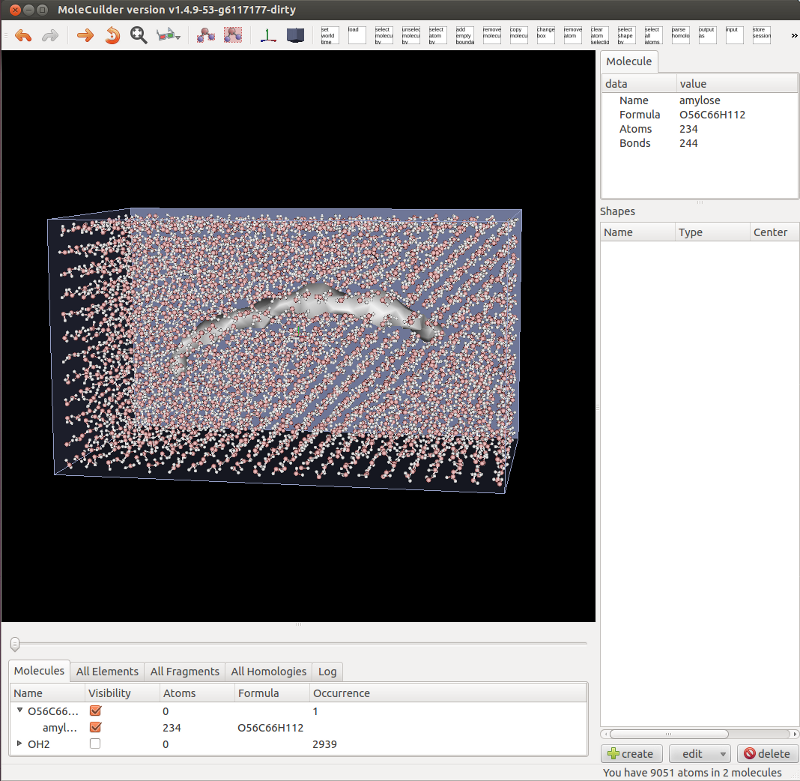Enable visibility checkbox for OH2
The height and width of the screenshot is (781, 800).
[95, 744]
